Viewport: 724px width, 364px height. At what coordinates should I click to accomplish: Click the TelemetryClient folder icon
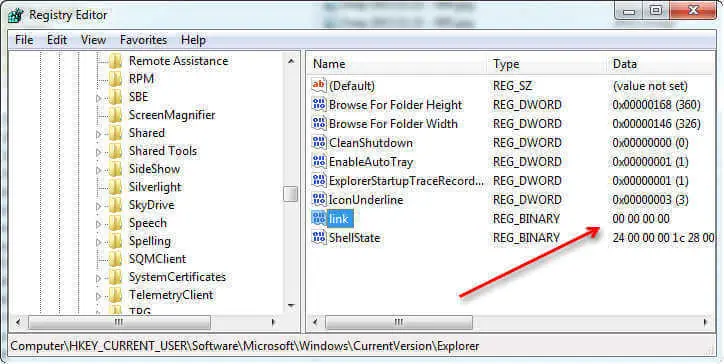pyautogui.click(x=115, y=295)
